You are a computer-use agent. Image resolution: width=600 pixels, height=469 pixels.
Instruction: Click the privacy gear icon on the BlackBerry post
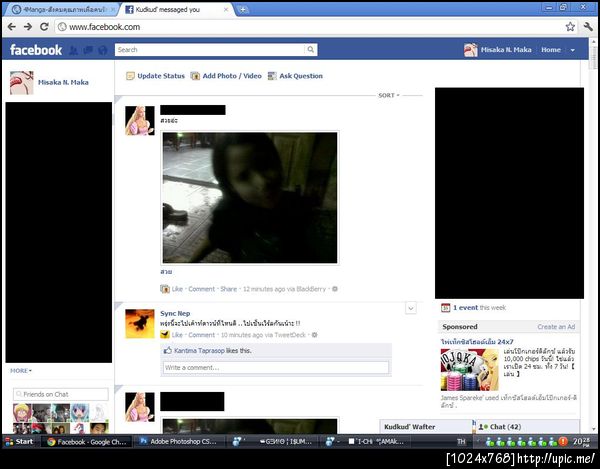pyautogui.click(x=335, y=289)
